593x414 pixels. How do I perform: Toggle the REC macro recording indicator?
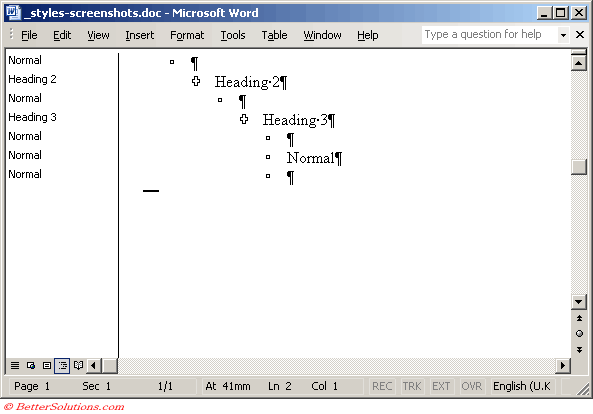[x=382, y=386]
